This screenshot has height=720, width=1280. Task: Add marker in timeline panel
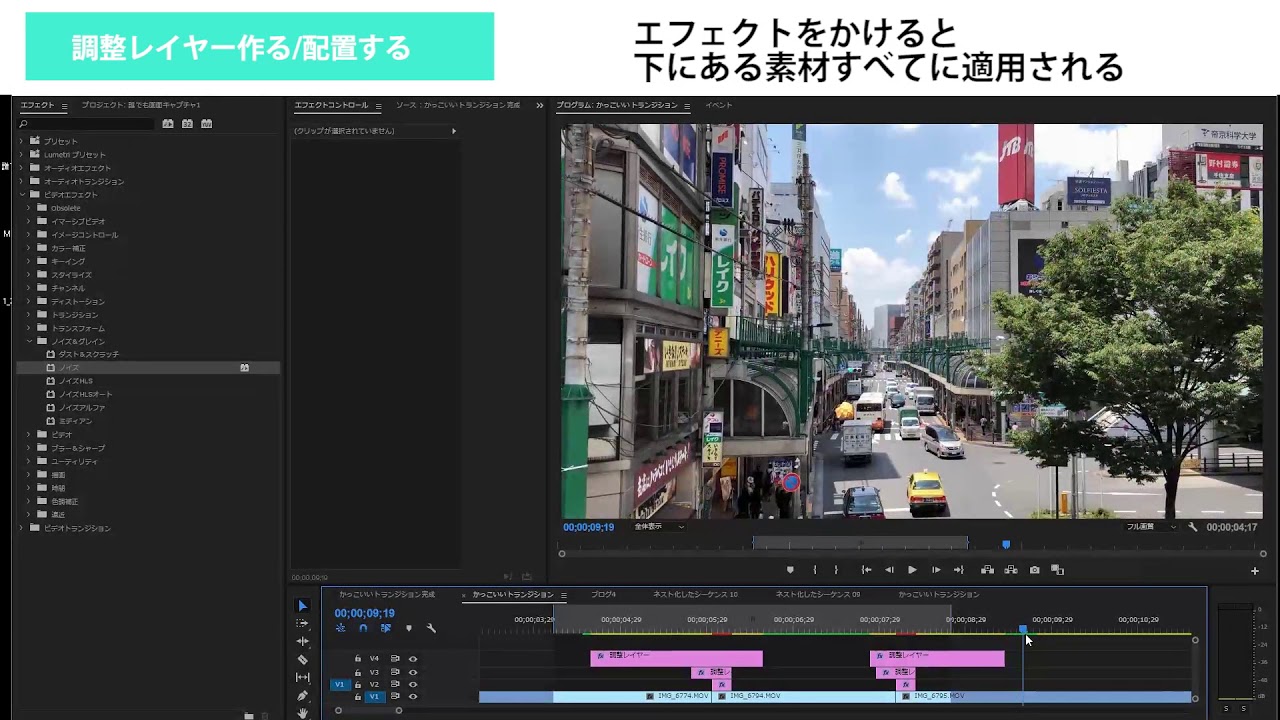click(x=408, y=628)
